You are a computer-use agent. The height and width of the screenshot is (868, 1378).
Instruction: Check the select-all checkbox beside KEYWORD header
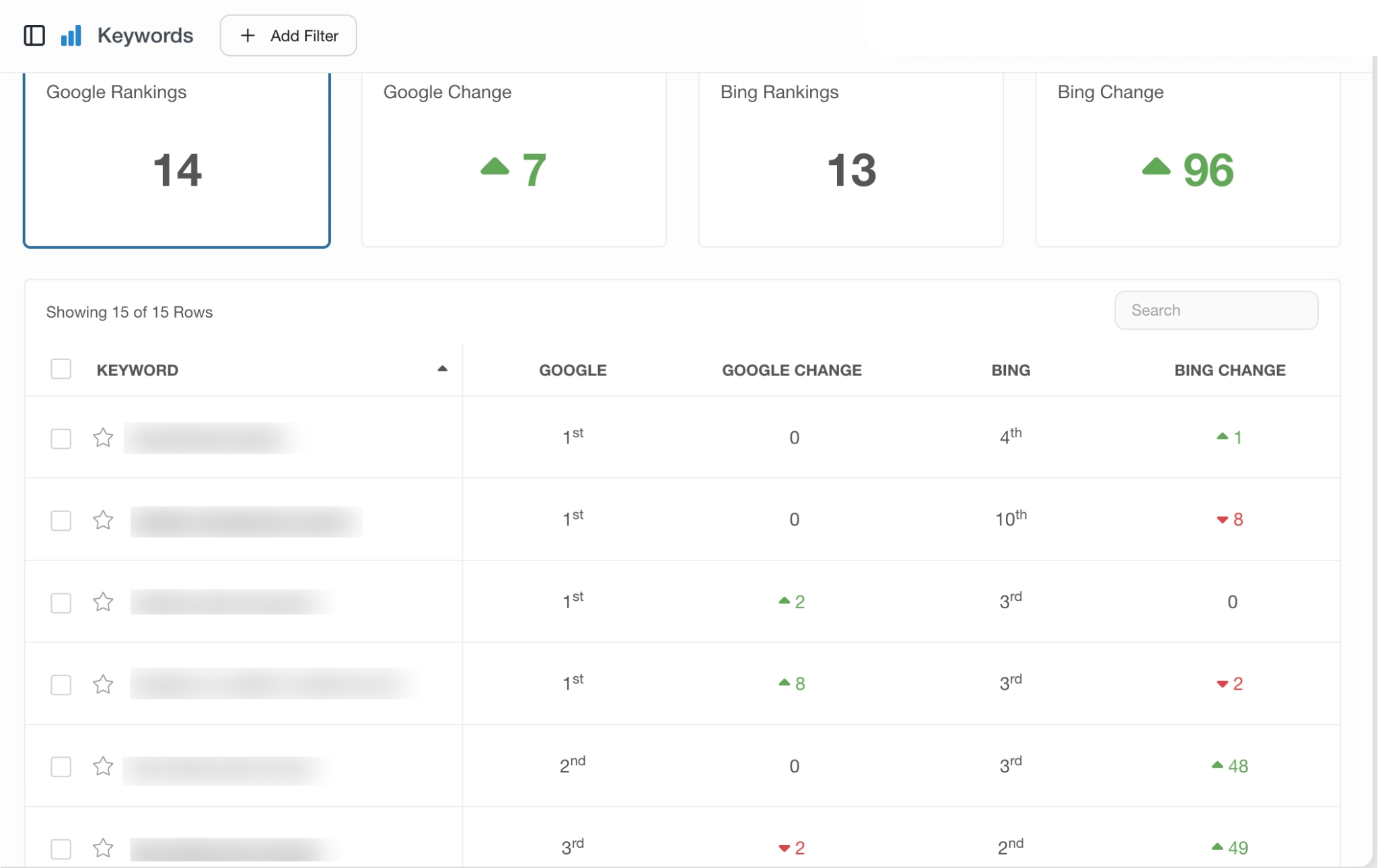pos(61,369)
